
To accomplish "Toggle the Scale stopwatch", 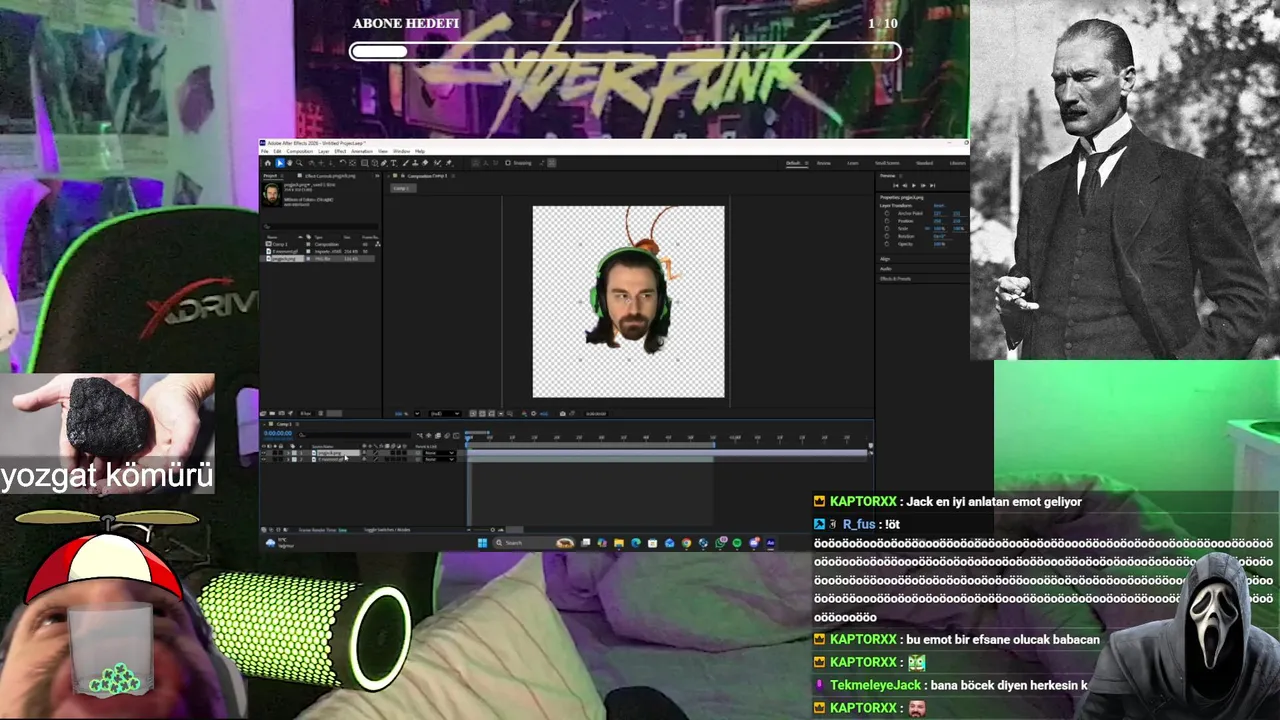I will pos(887,229).
